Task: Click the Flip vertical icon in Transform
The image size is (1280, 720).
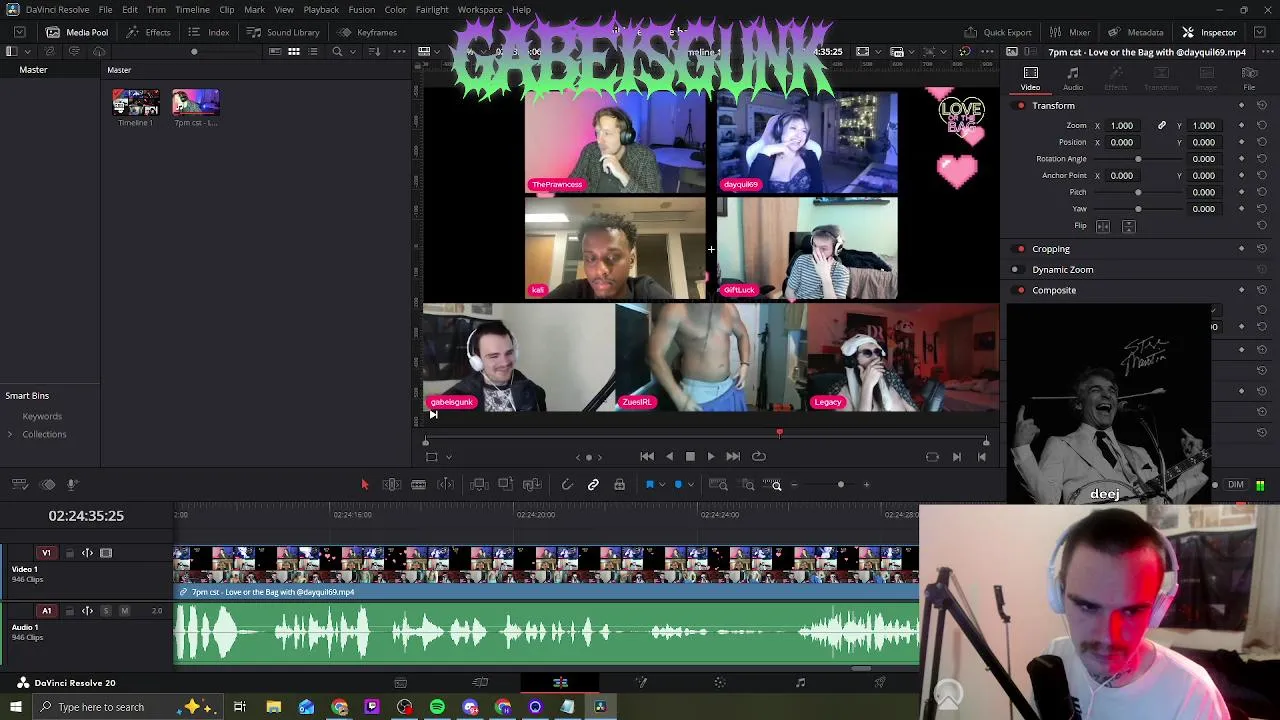Action: tap(1128, 226)
